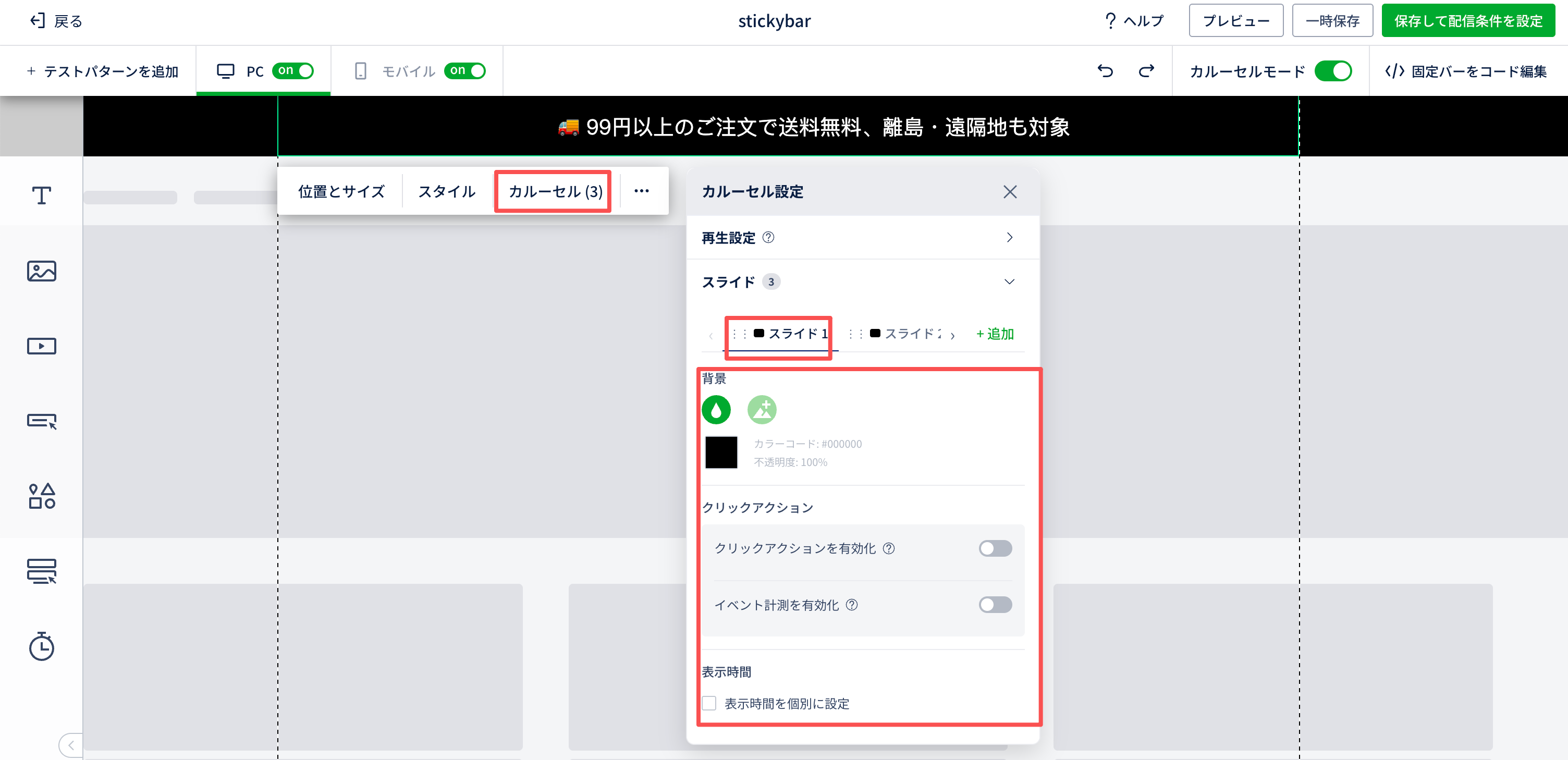This screenshot has width=1568, height=760.
Task: Select the Text tool in left sidebar
Action: (x=41, y=195)
